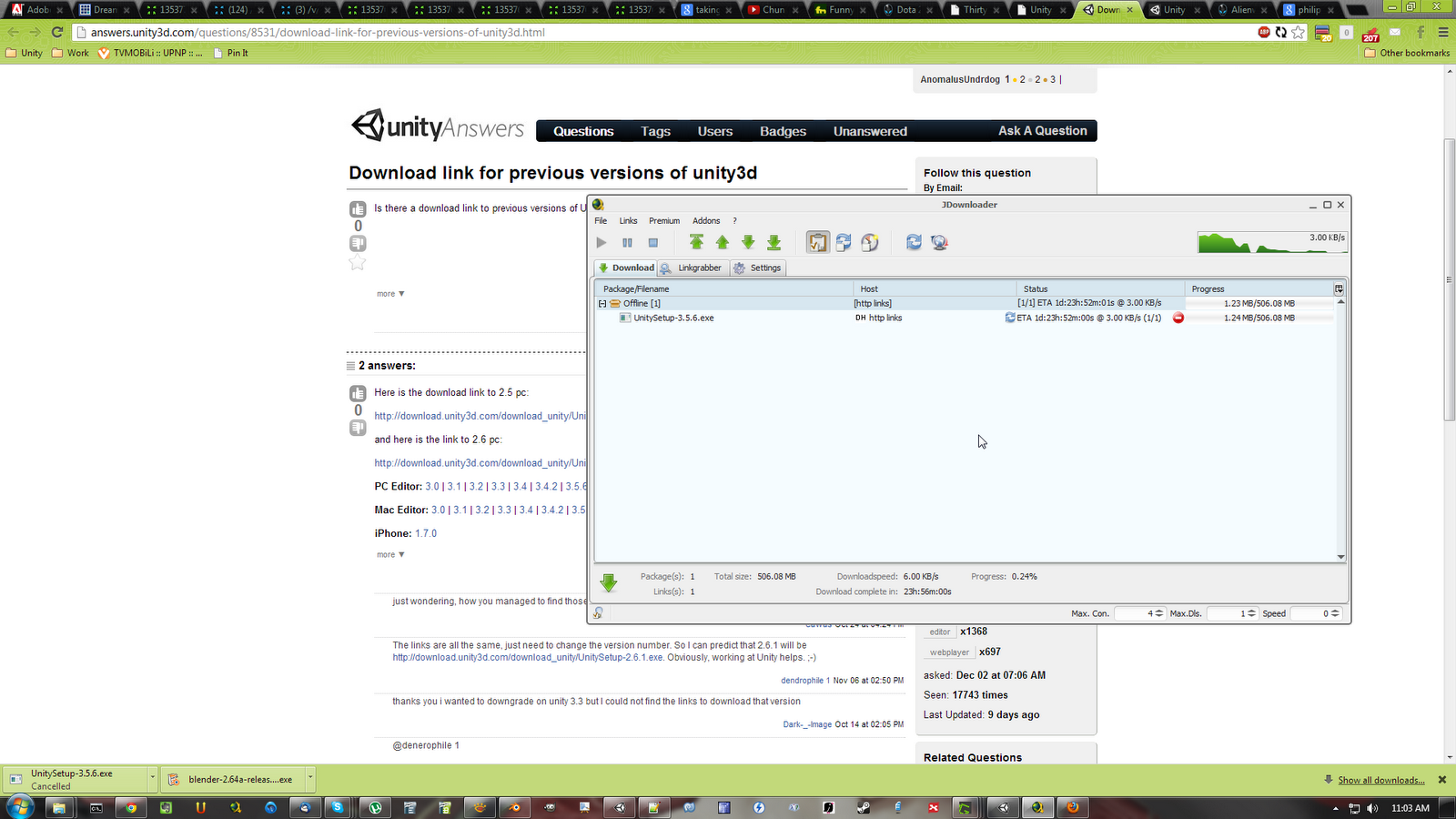Open blender-2.64a download item dropdown

[310, 779]
